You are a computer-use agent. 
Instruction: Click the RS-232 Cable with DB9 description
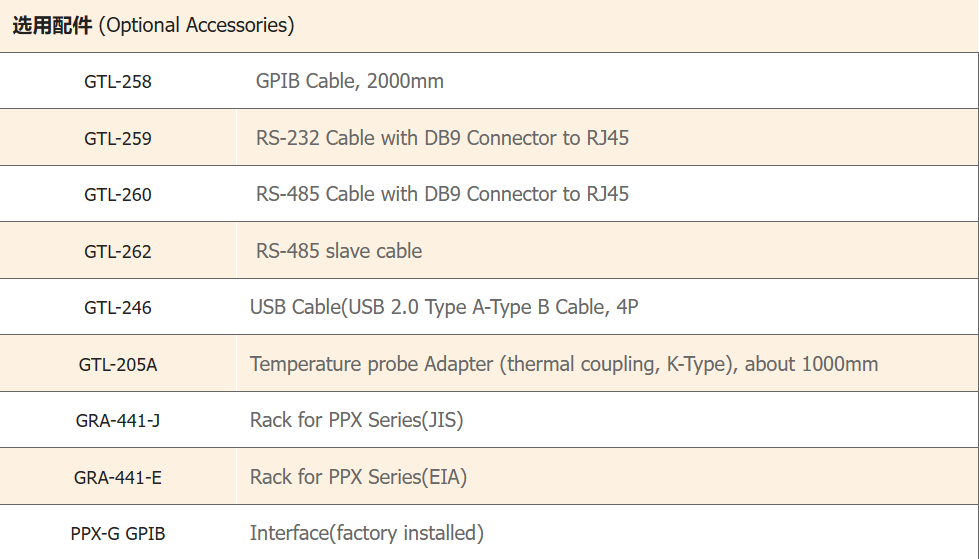[x=442, y=138]
